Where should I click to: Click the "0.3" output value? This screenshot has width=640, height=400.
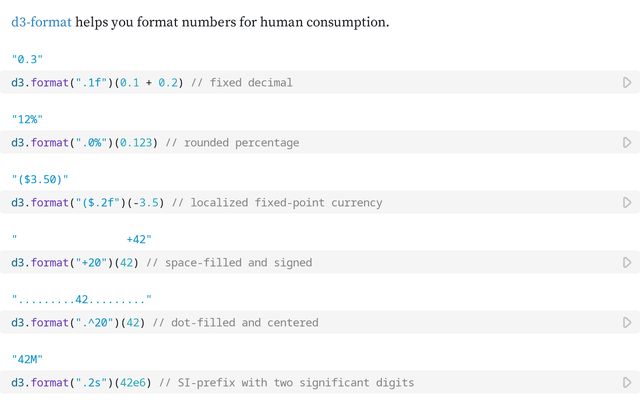pyautogui.click(x=27, y=59)
